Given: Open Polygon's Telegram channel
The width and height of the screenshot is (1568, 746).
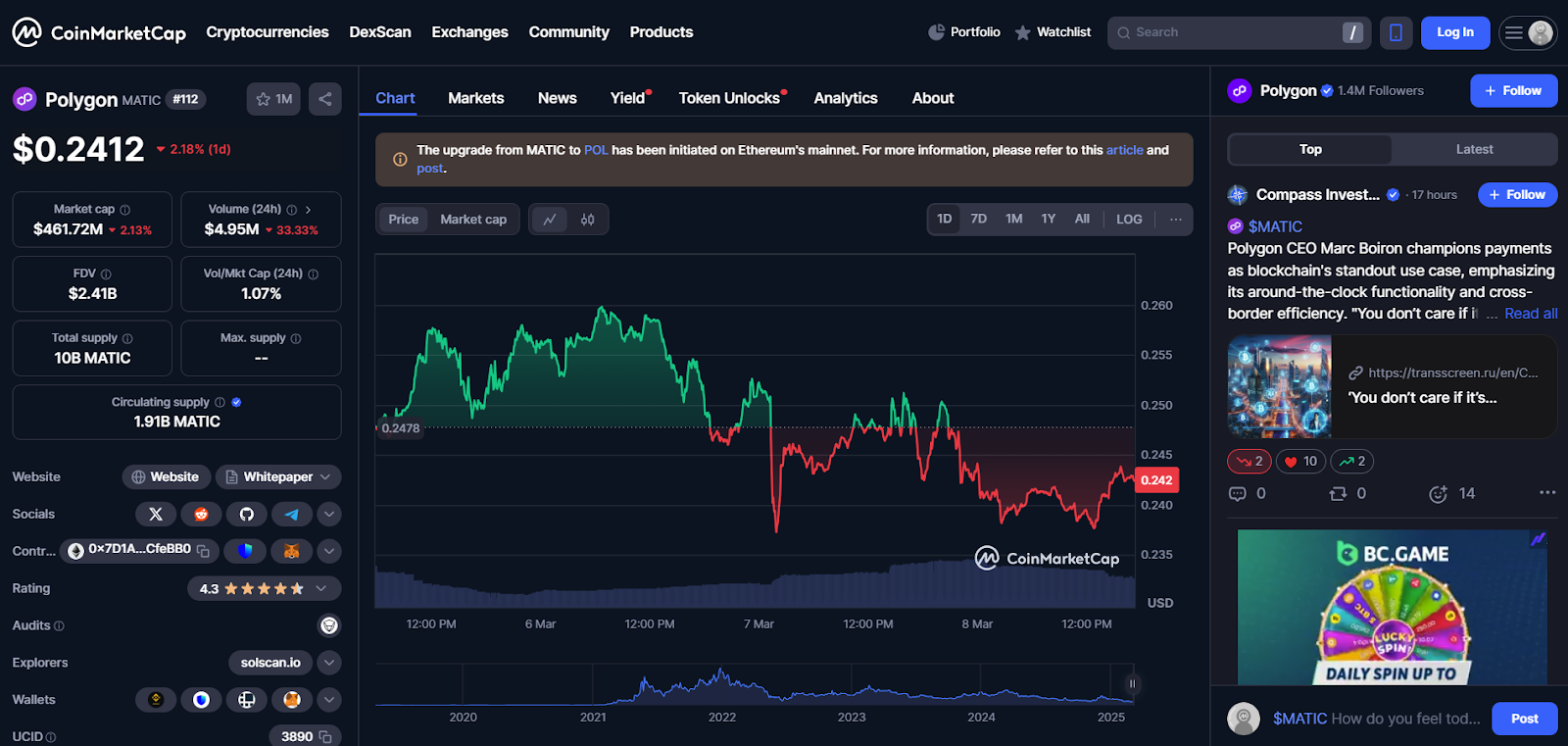Looking at the screenshot, I should tap(292, 514).
